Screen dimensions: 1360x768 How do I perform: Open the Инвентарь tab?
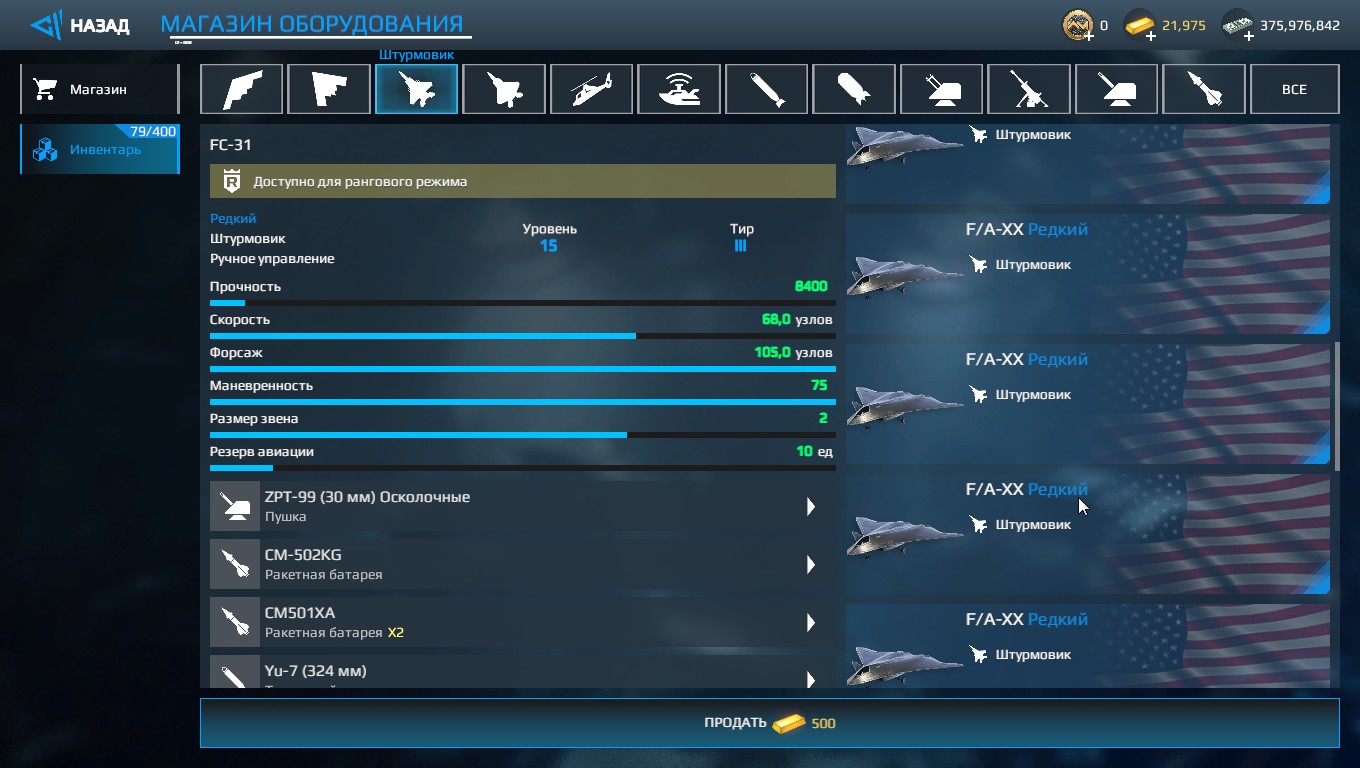pos(99,150)
